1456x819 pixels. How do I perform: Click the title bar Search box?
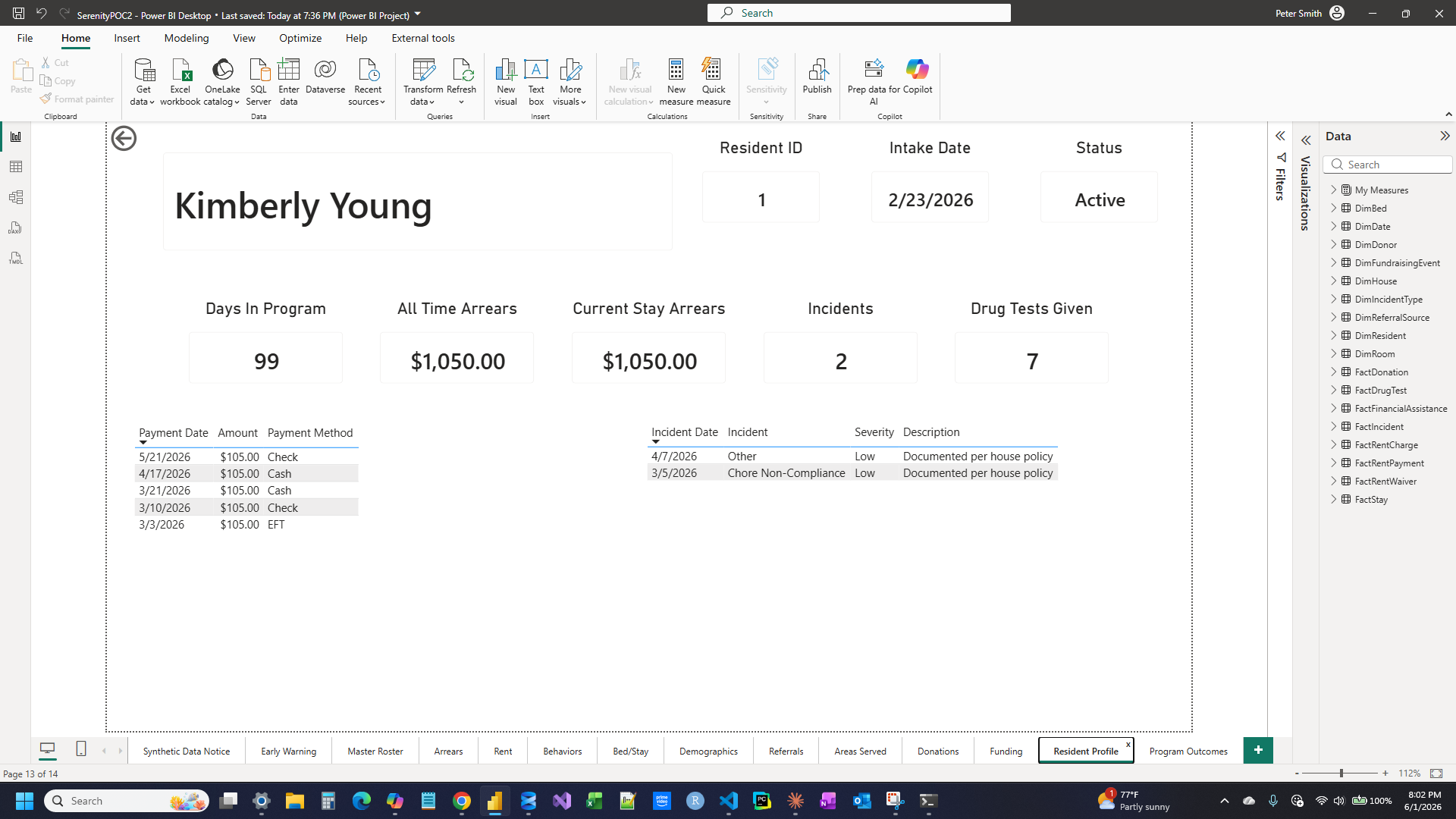click(x=858, y=13)
